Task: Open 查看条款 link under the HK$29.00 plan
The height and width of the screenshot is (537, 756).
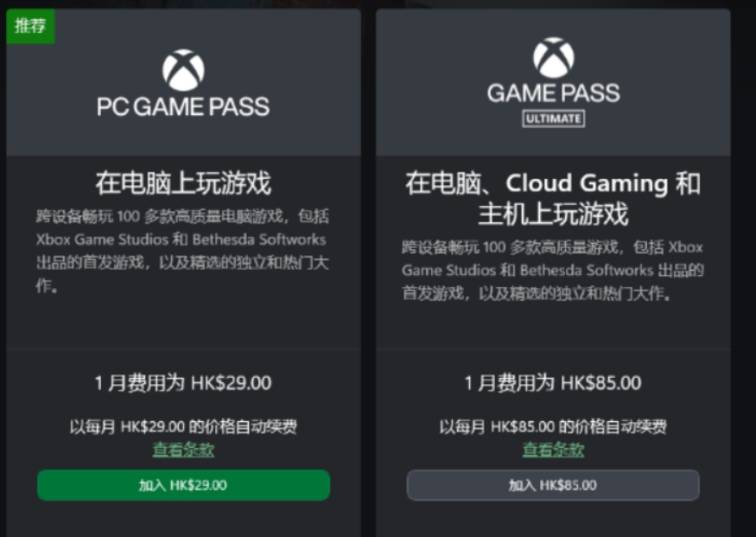Action: point(183,449)
